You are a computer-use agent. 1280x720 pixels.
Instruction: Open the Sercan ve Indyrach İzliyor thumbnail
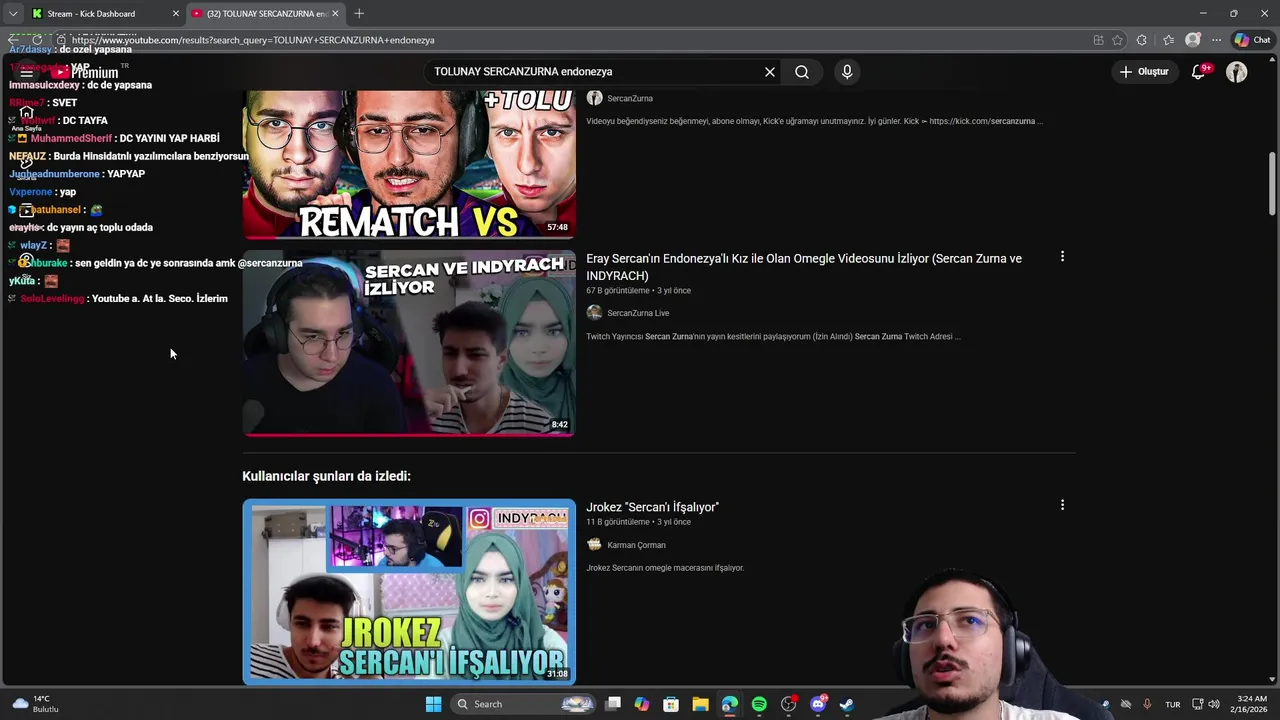pyautogui.click(x=409, y=343)
